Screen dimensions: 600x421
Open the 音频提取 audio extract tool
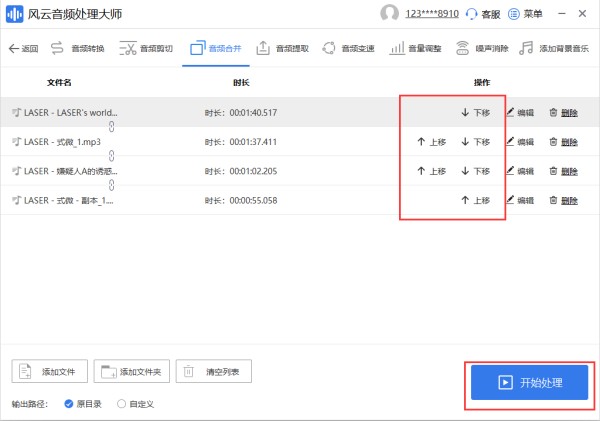(x=283, y=48)
